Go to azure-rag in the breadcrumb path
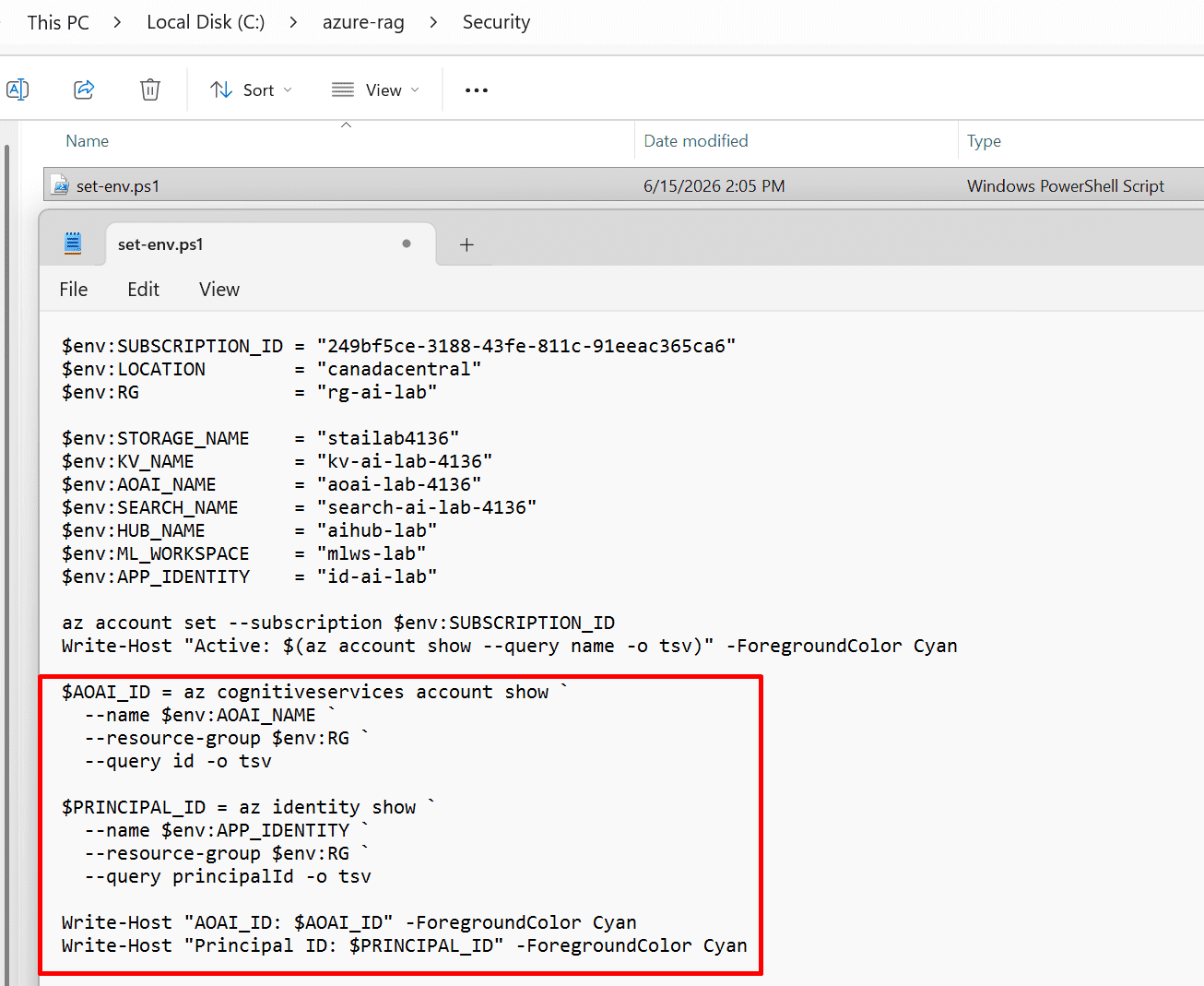The height and width of the screenshot is (986, 1204). [x=363, y=22]
